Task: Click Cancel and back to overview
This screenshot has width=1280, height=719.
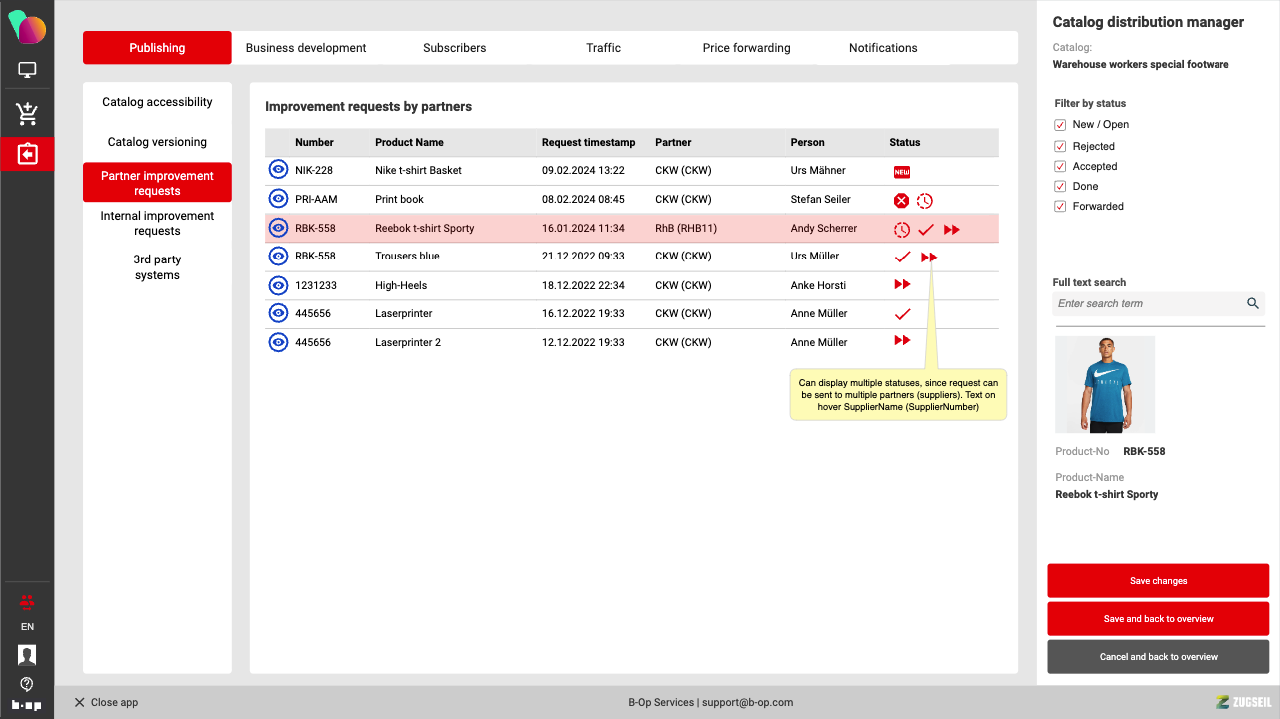Action: pos(1158,657)
